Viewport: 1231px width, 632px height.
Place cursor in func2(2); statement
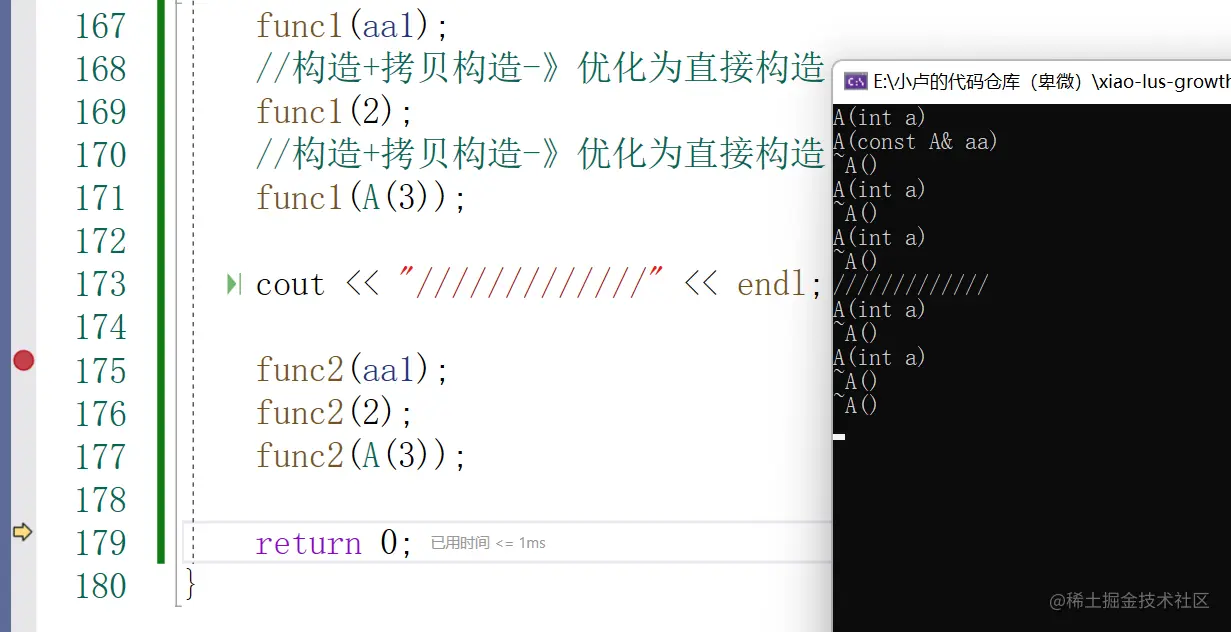click(x=334, y=413)
